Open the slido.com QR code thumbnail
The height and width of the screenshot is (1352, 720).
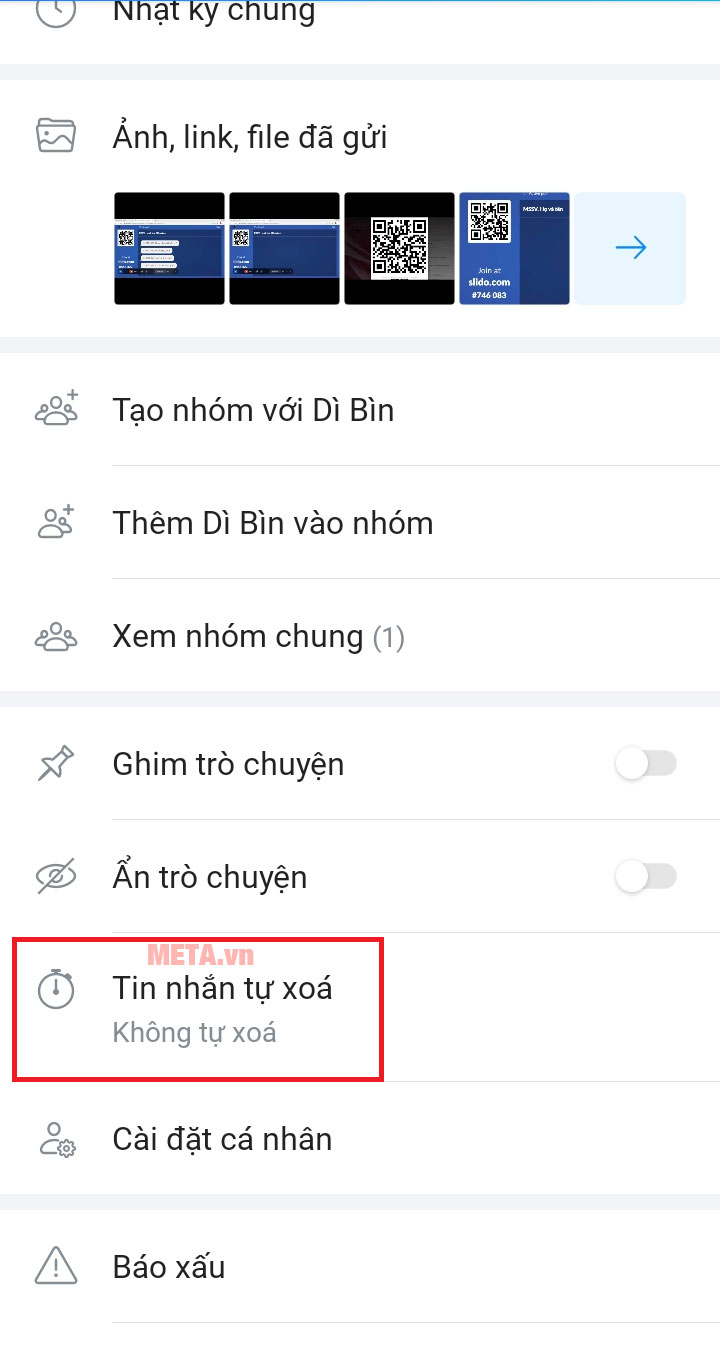(514, 248)
